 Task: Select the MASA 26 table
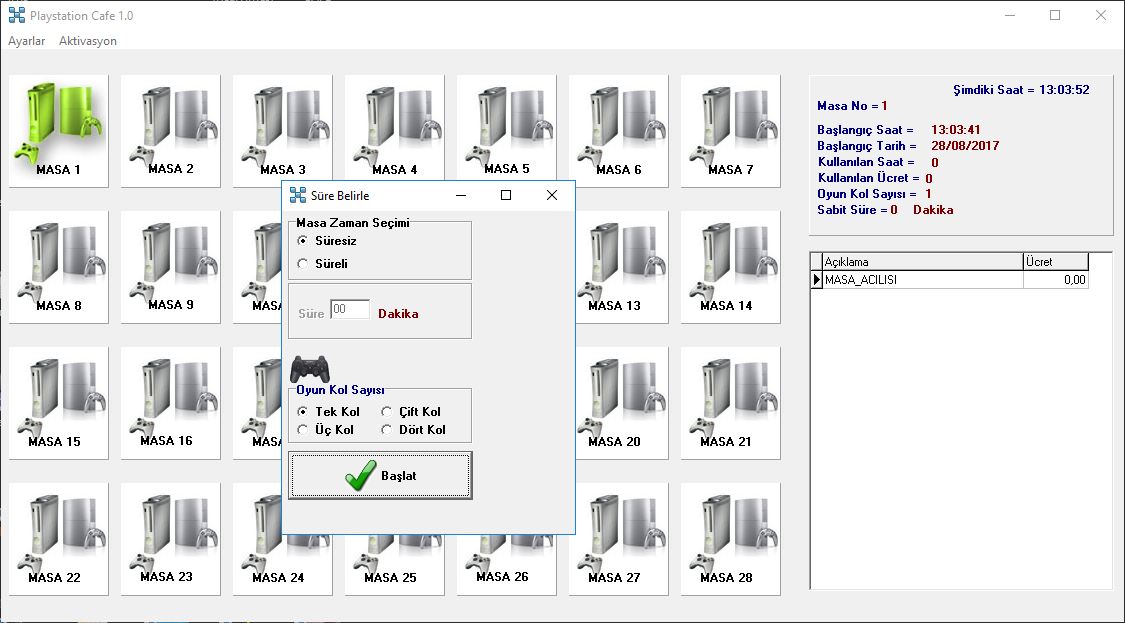pyautogui.click(x=507, y=565)
